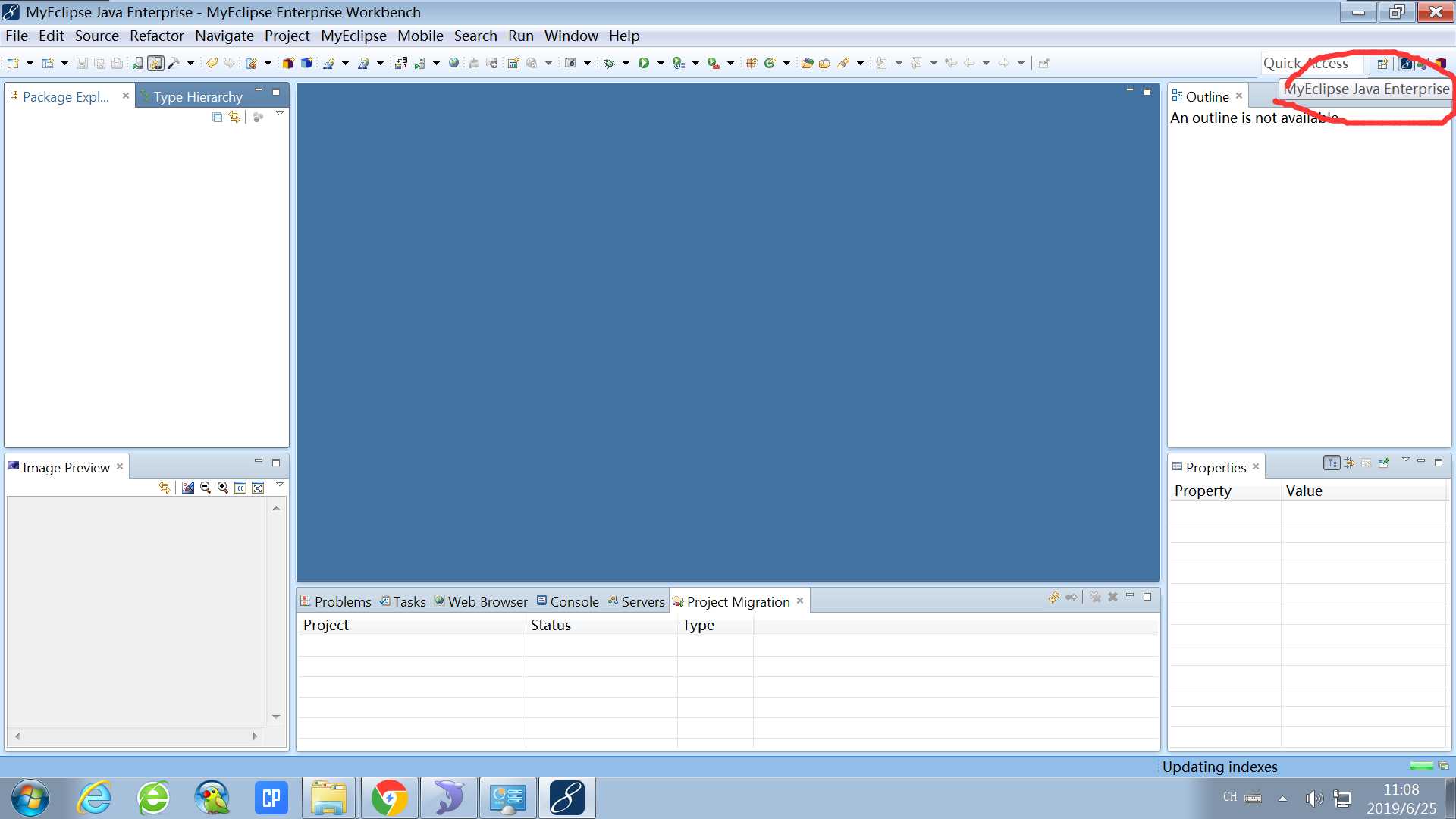Open the dropdown arrow beside New icon
The width and height of the screenshot is (1456, 819).
30,64
